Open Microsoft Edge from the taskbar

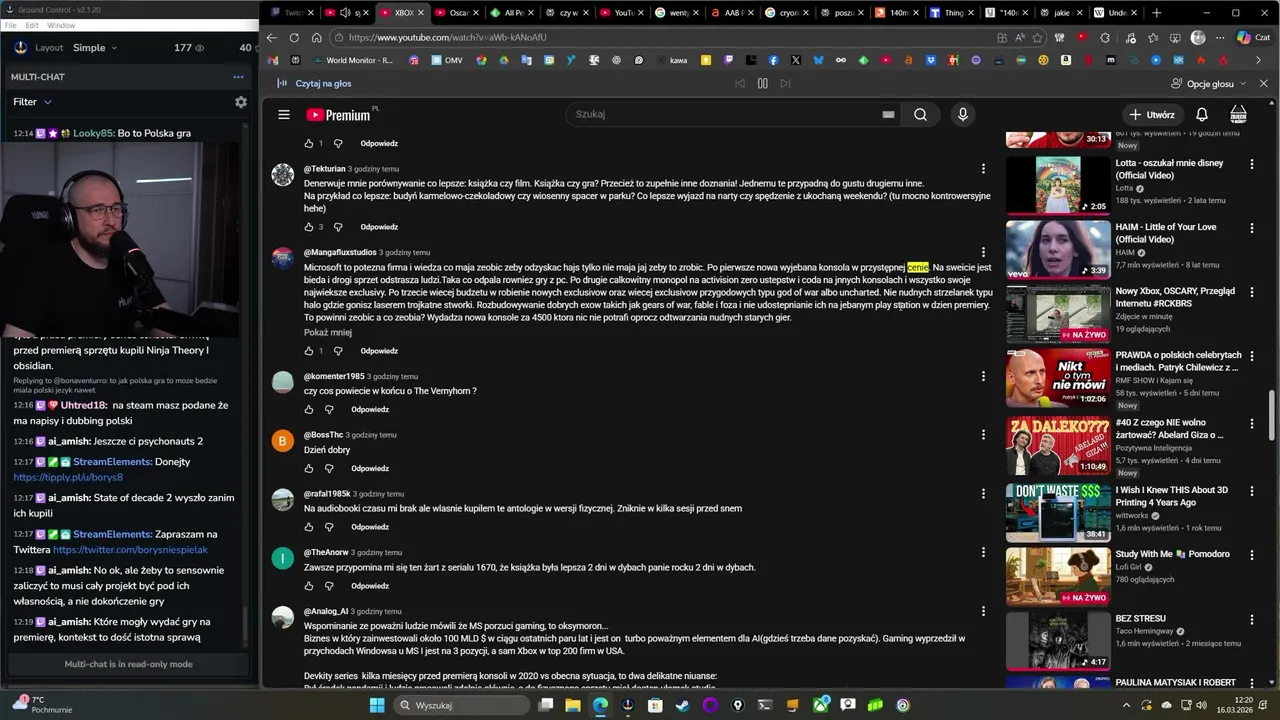tap(600, 705)
